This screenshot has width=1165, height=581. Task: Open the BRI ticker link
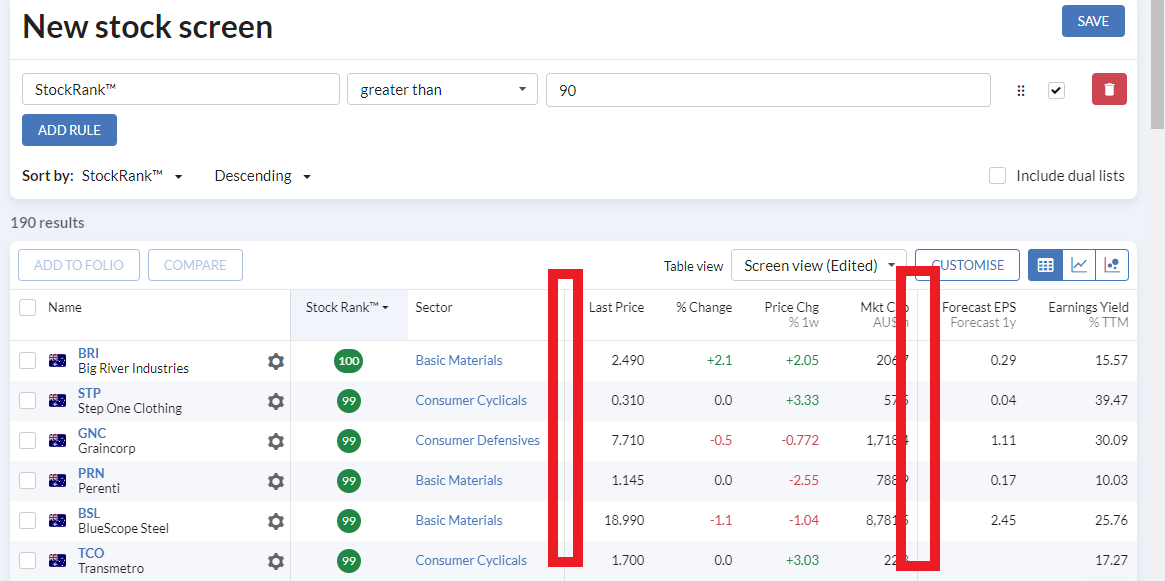click(x=88, y=353)
